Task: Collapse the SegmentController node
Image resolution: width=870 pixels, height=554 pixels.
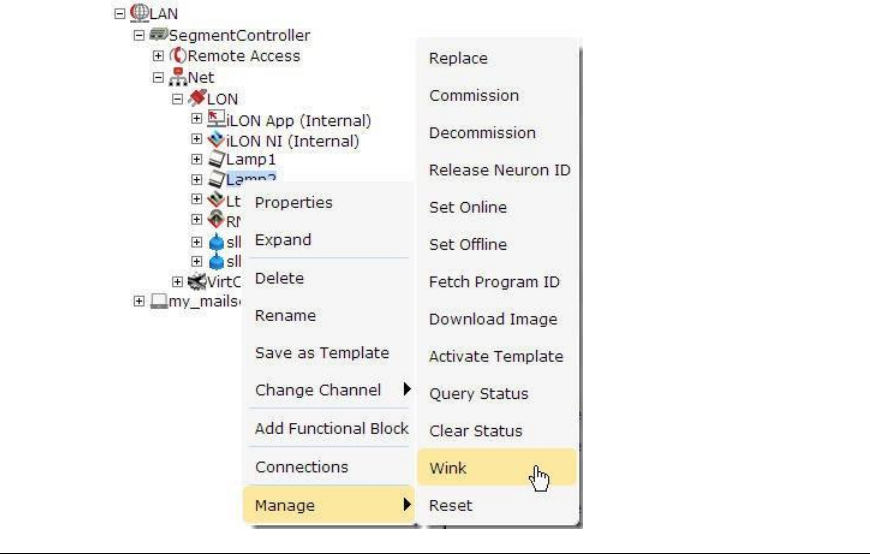Action: click(139, 36)
